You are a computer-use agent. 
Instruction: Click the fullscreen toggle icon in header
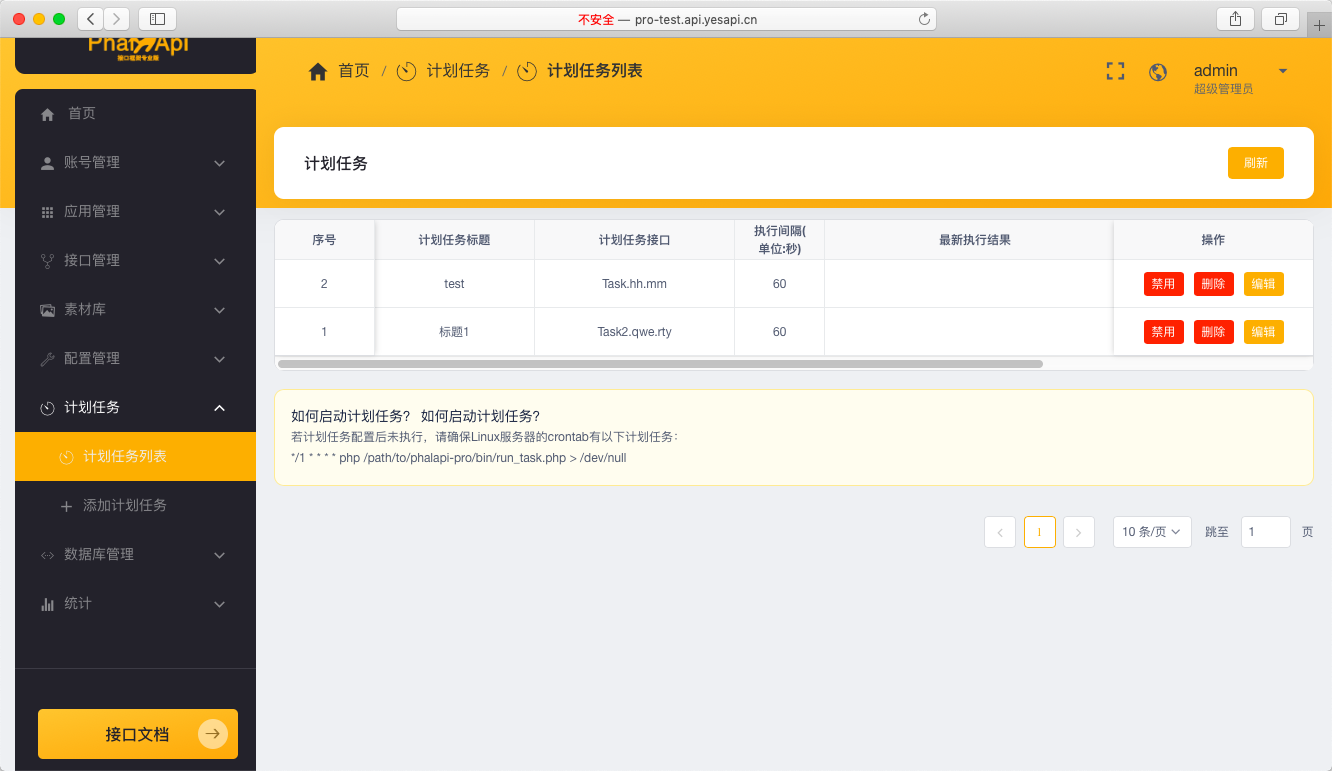point(1115,71)
